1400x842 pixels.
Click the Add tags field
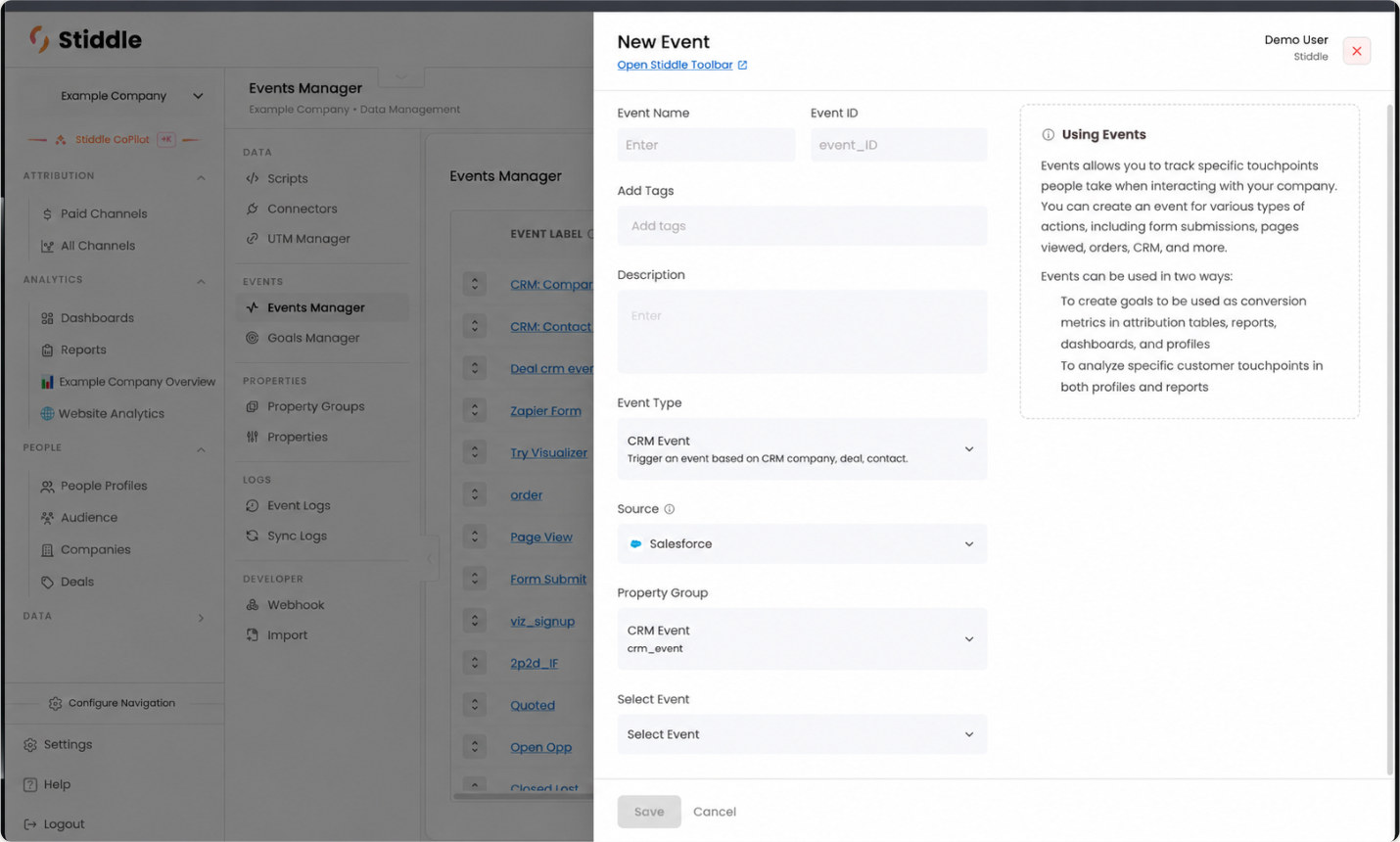802,225
